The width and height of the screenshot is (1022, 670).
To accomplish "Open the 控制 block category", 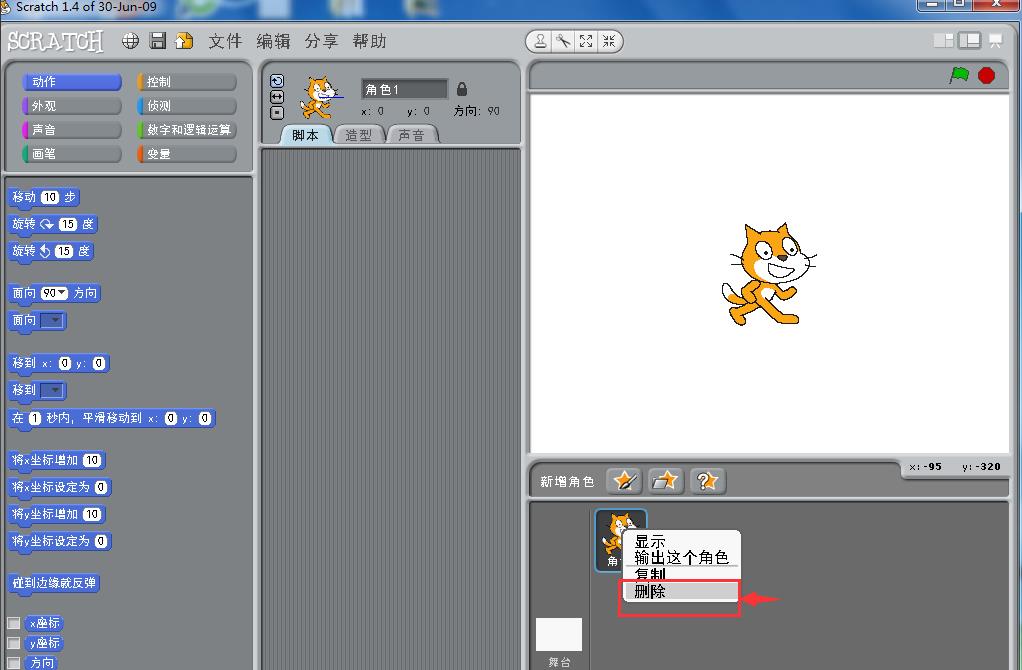I will point(187,82).
